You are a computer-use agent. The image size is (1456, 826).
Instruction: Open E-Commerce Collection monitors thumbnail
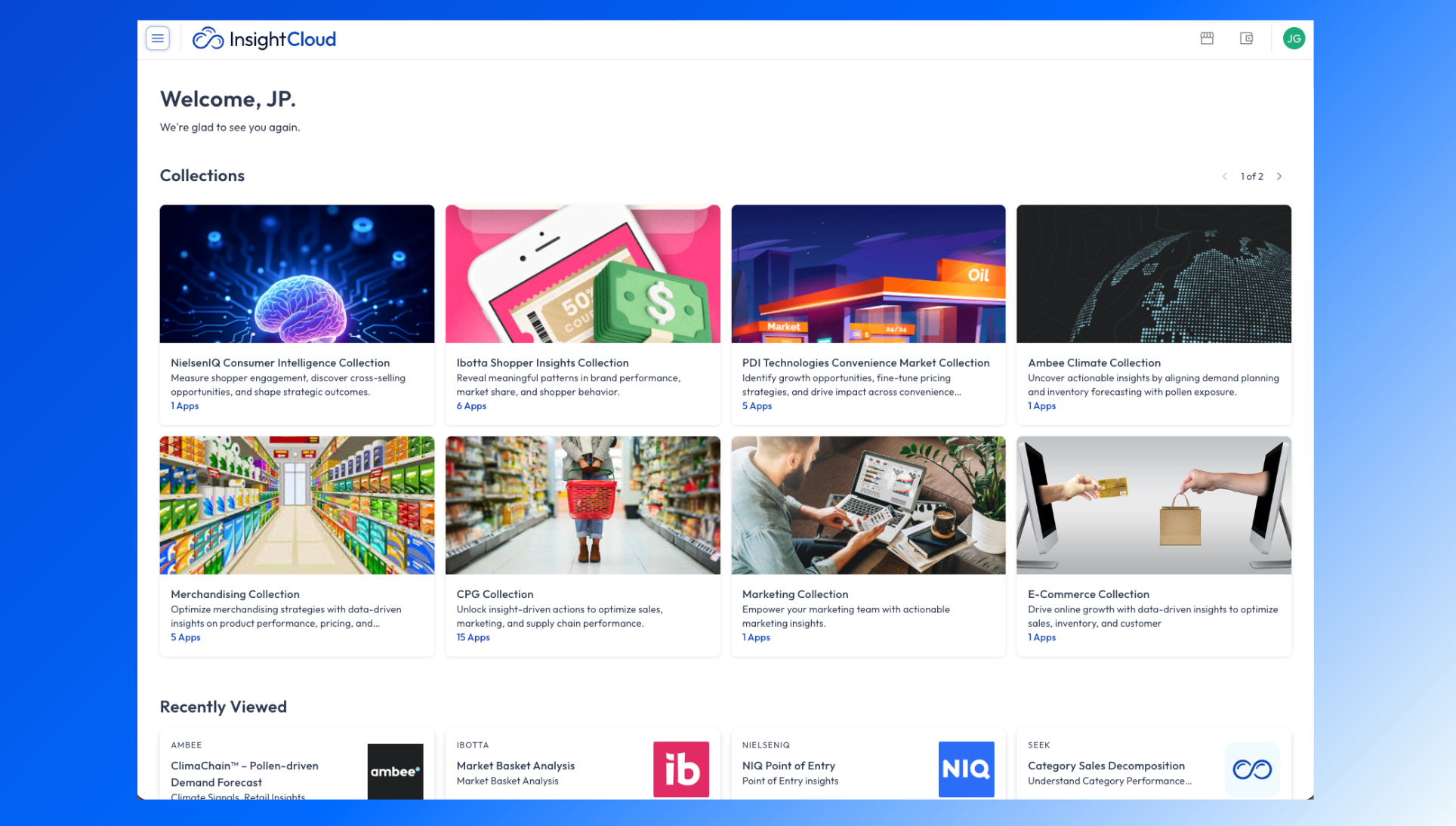click(x=1154, y=505)
